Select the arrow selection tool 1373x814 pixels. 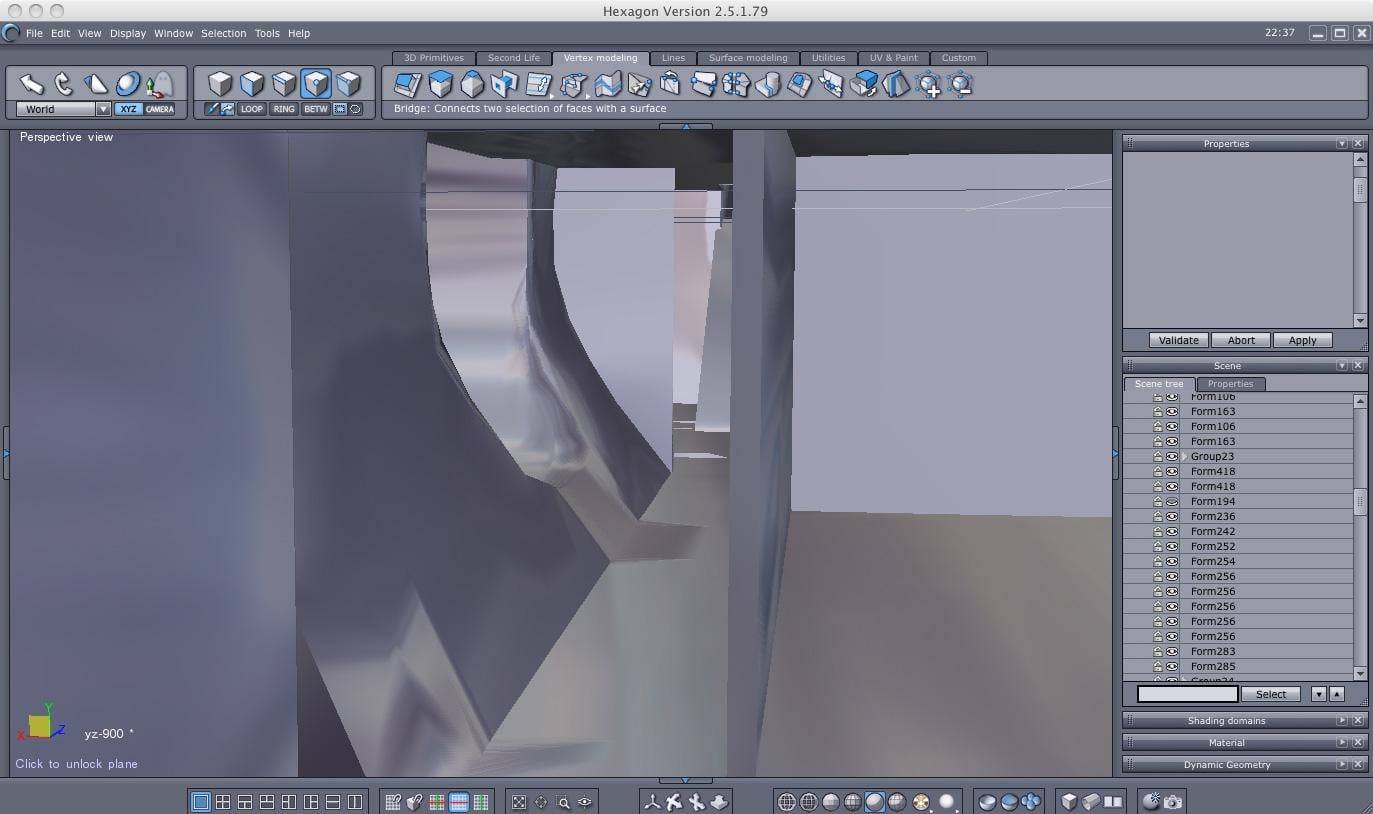pos(32,84)
